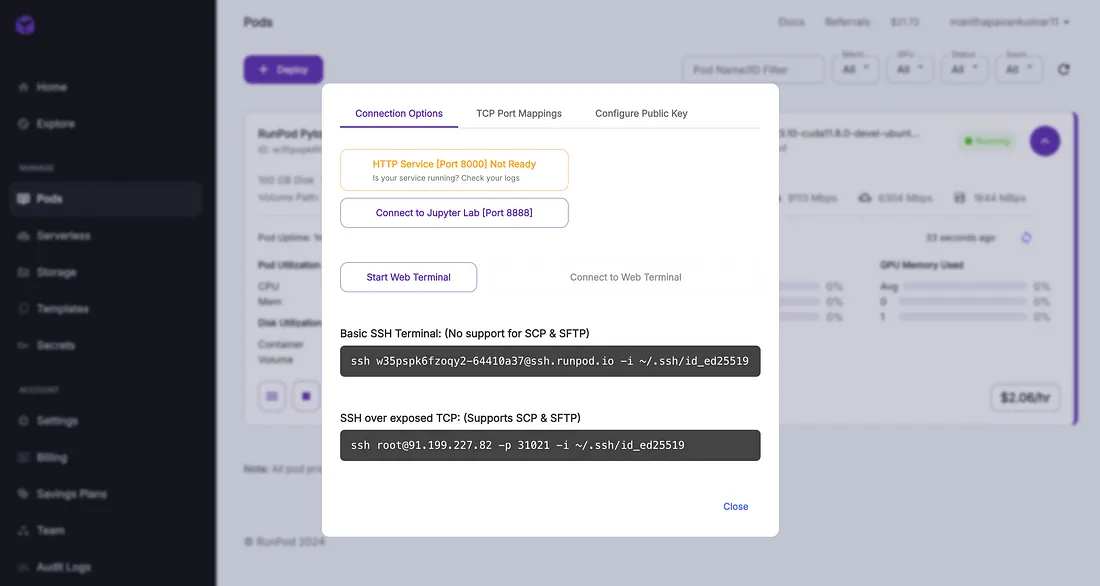Image resolution: width=1100 pixels, height=586 pixels.
Task: Open Billing in the sidebar
Action: coord(52,458)
